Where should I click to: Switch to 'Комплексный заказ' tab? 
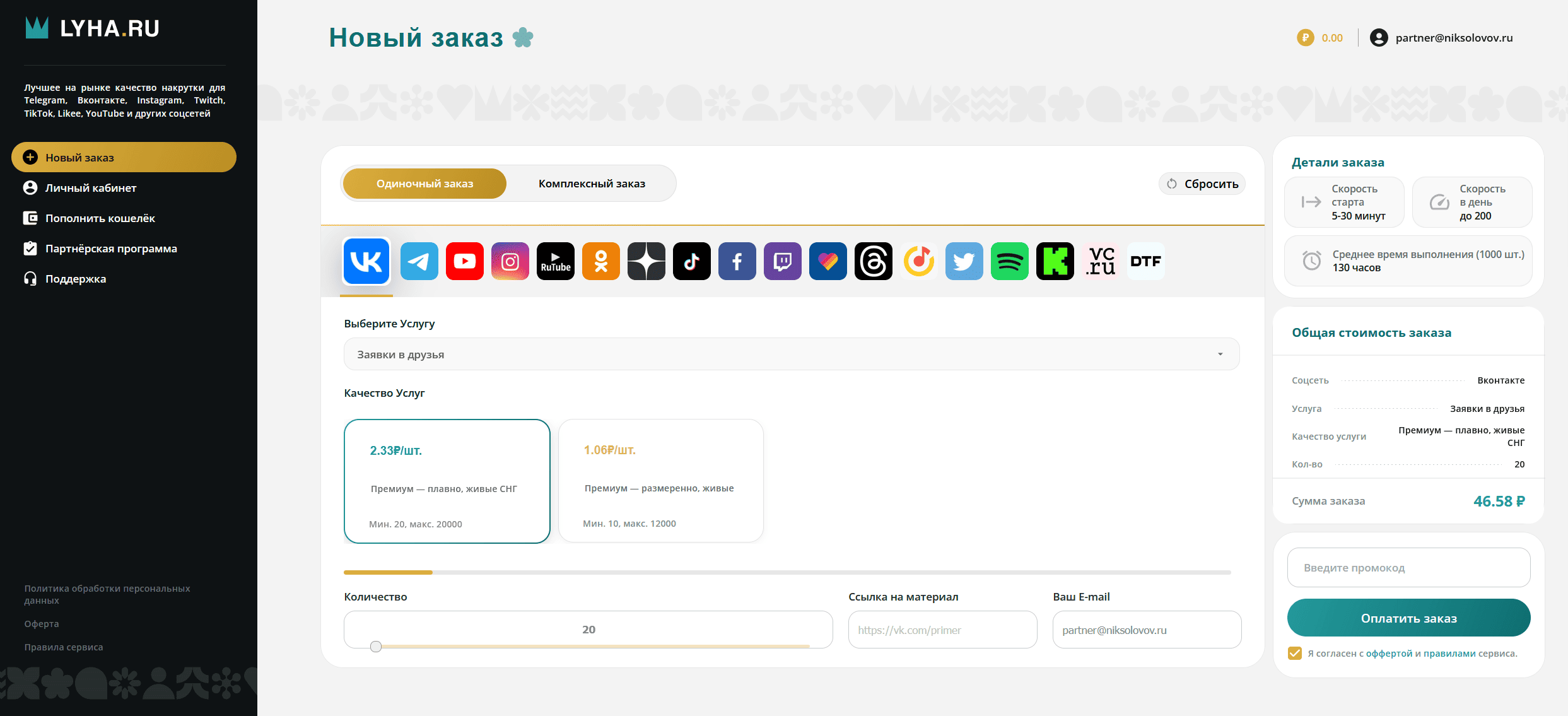tap(592, 184)
